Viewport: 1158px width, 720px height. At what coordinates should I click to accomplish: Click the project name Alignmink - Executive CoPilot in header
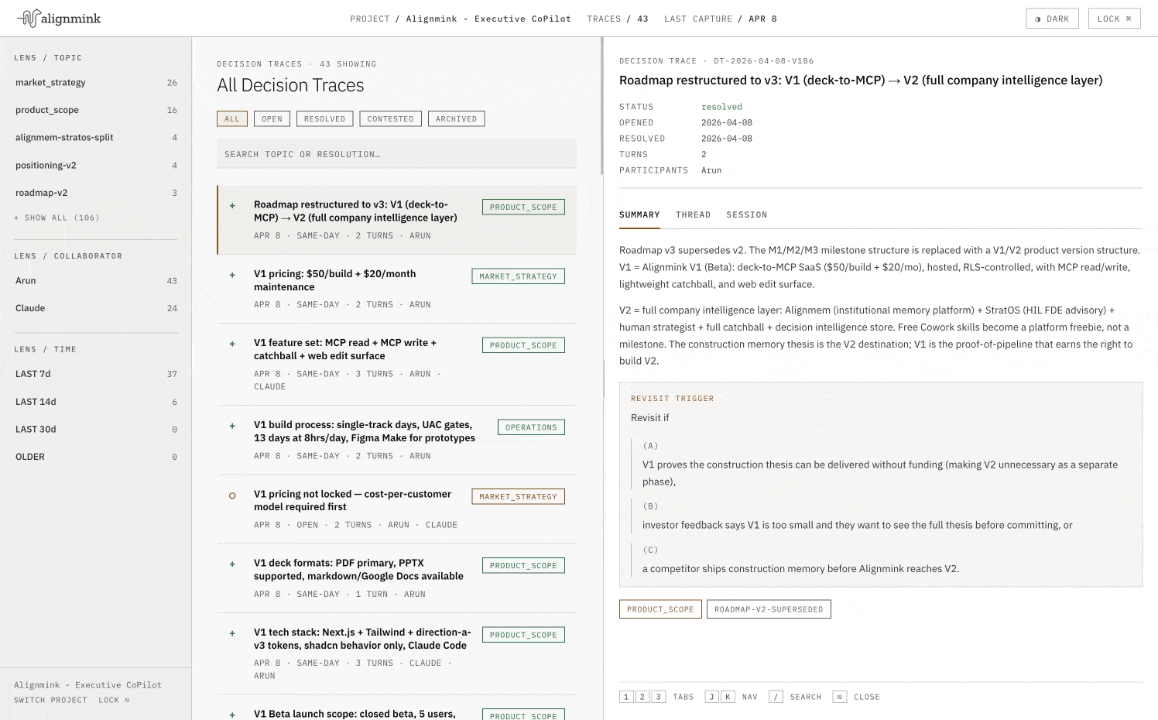coord(488,19)
